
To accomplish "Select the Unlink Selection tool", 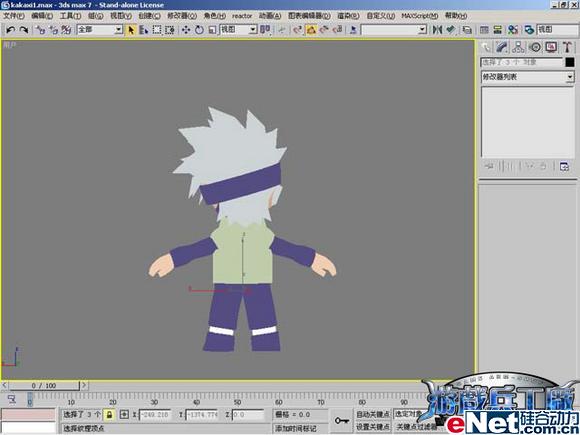I will click(54, 30).
